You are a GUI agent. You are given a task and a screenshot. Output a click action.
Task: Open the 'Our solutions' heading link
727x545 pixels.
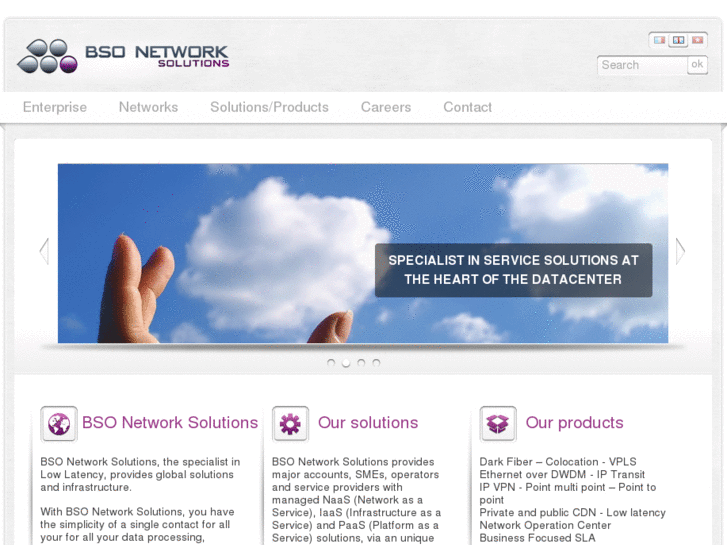368,423
